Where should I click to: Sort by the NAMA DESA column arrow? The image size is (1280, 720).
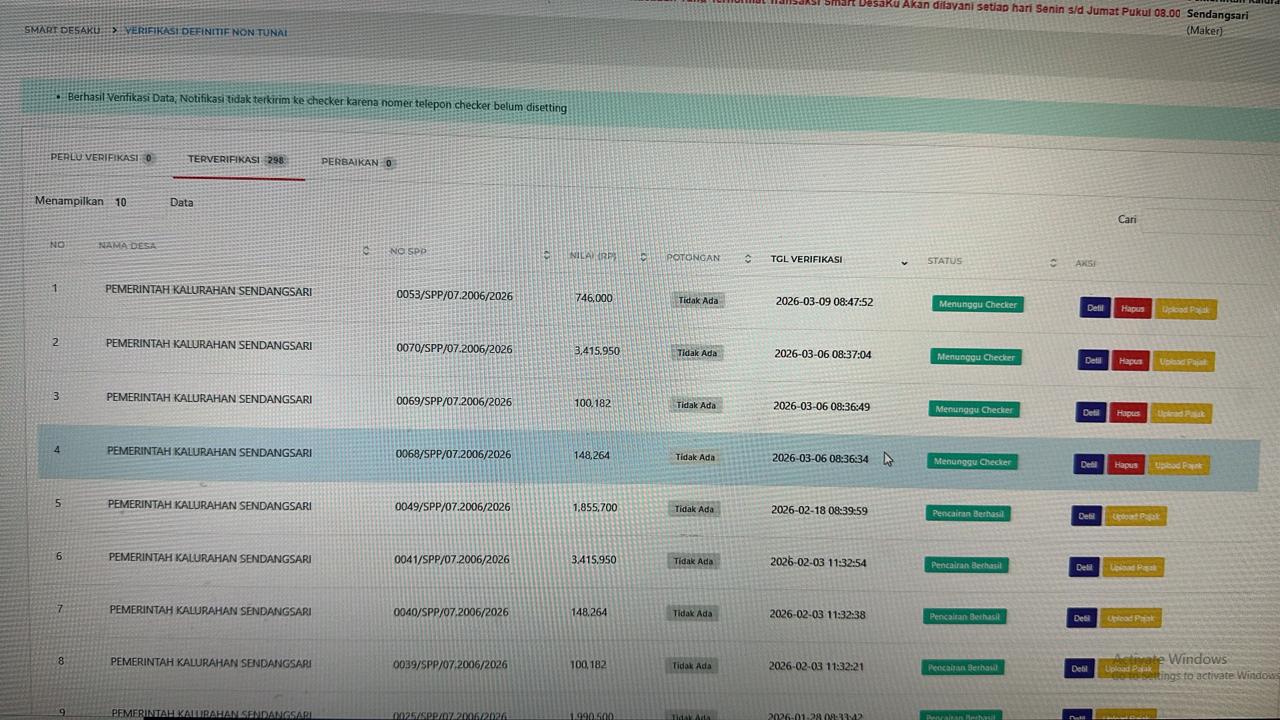pos(366,250)
